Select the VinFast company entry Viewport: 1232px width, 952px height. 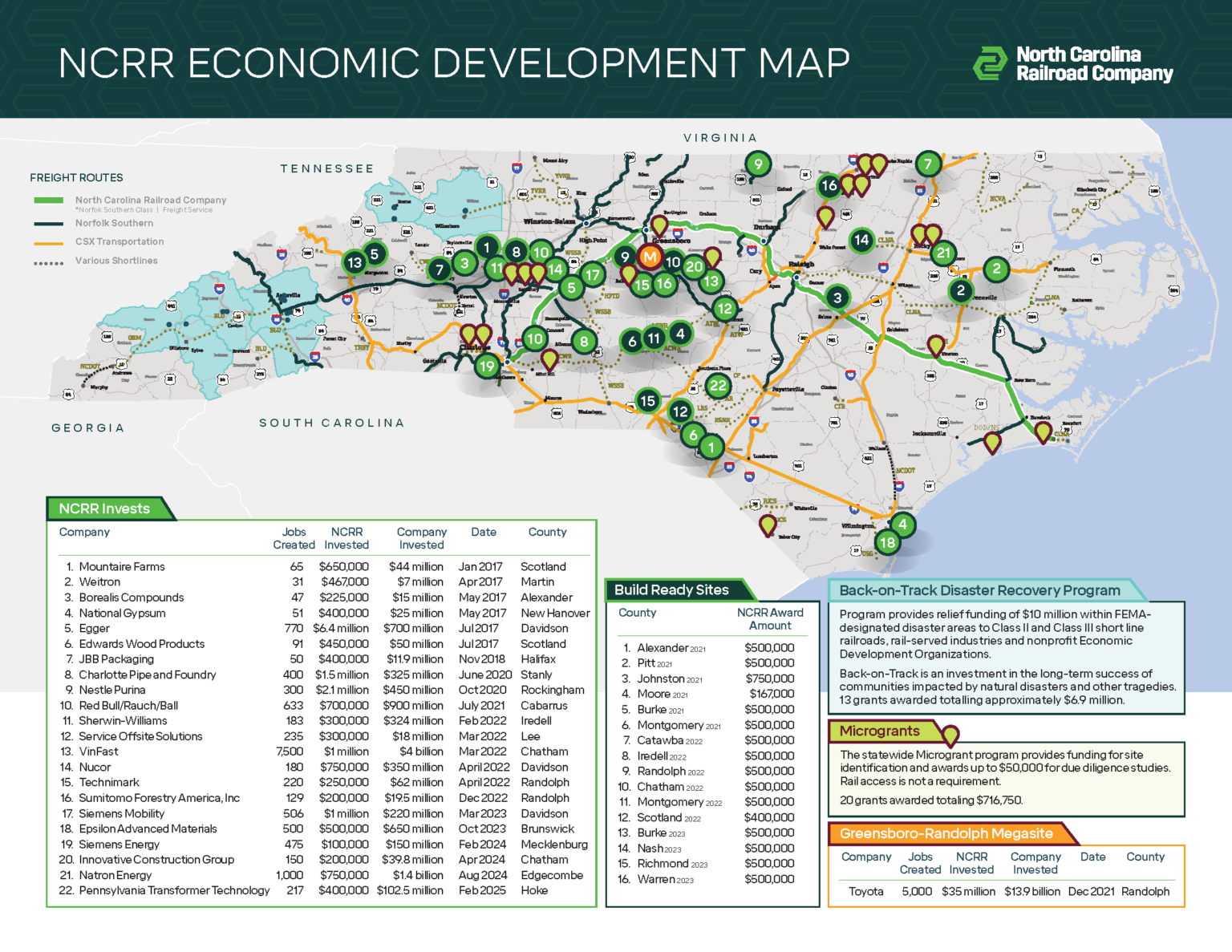coord(98,751)
